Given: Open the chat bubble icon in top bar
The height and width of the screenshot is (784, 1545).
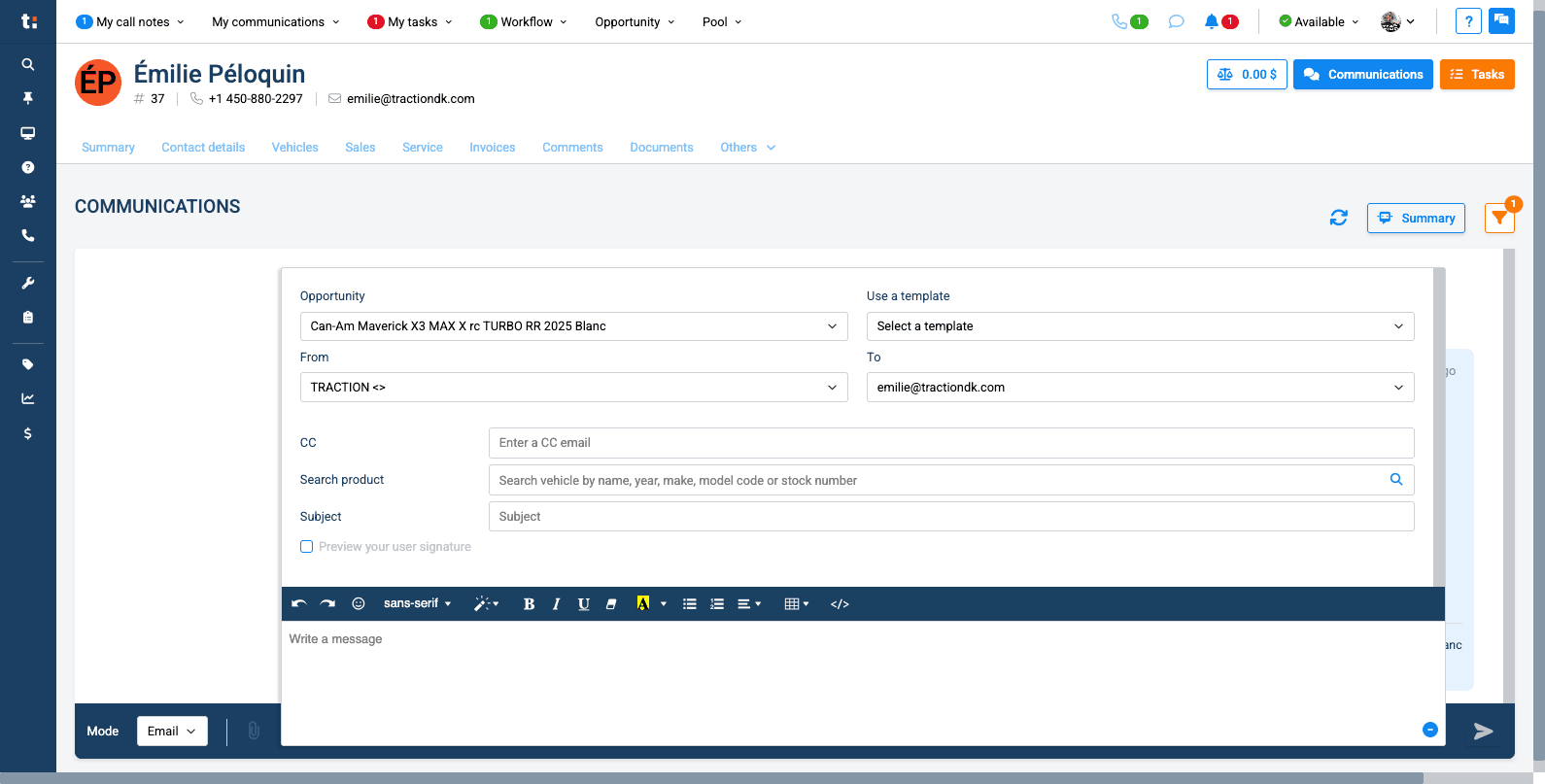Looking at the screenshot, I should [1176, 21].
